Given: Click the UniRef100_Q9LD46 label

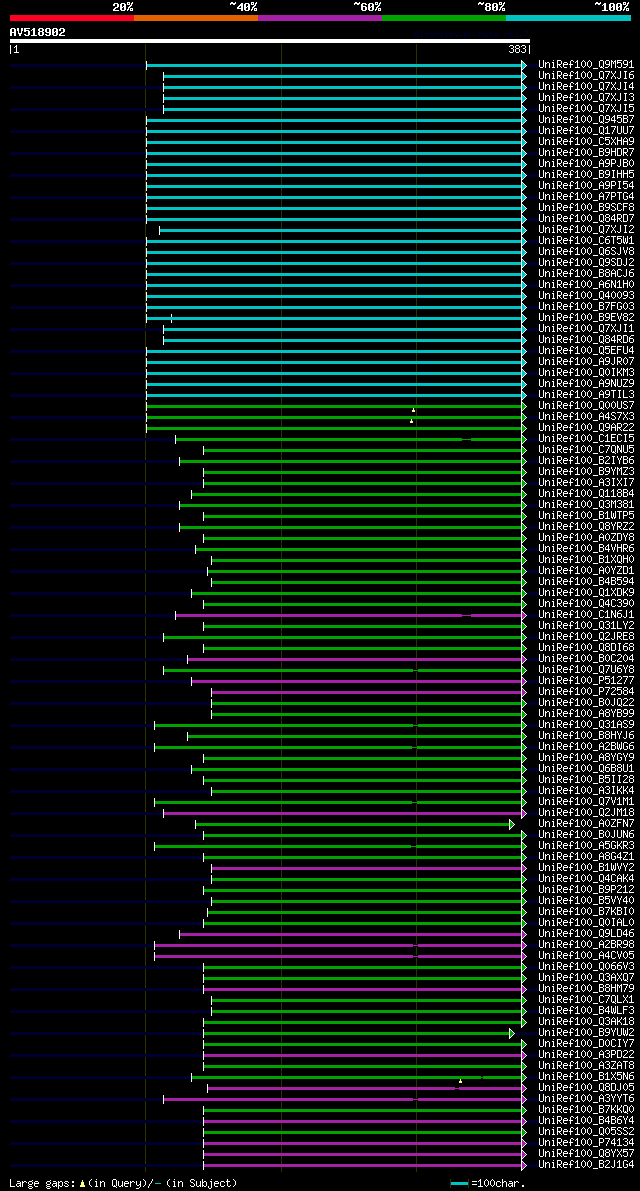Looking at the screenshot, I should coord(585,934).
